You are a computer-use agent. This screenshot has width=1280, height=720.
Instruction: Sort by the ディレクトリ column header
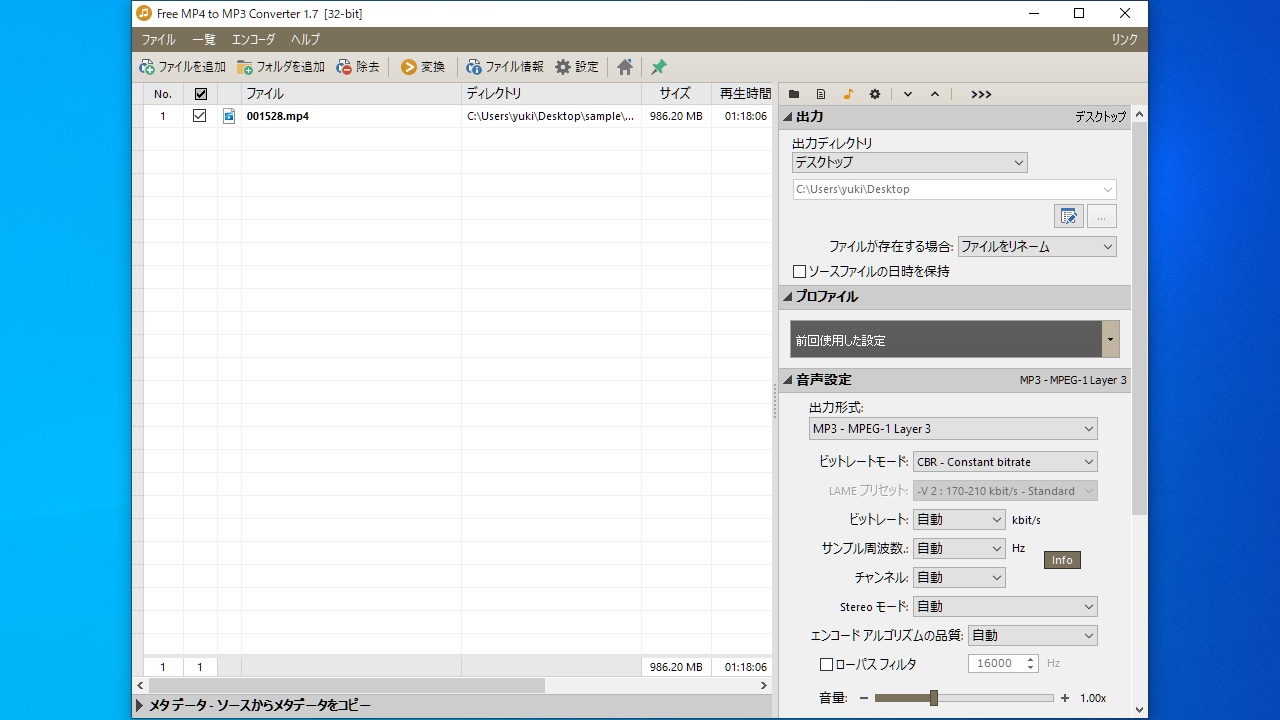[x=551, y=94]
